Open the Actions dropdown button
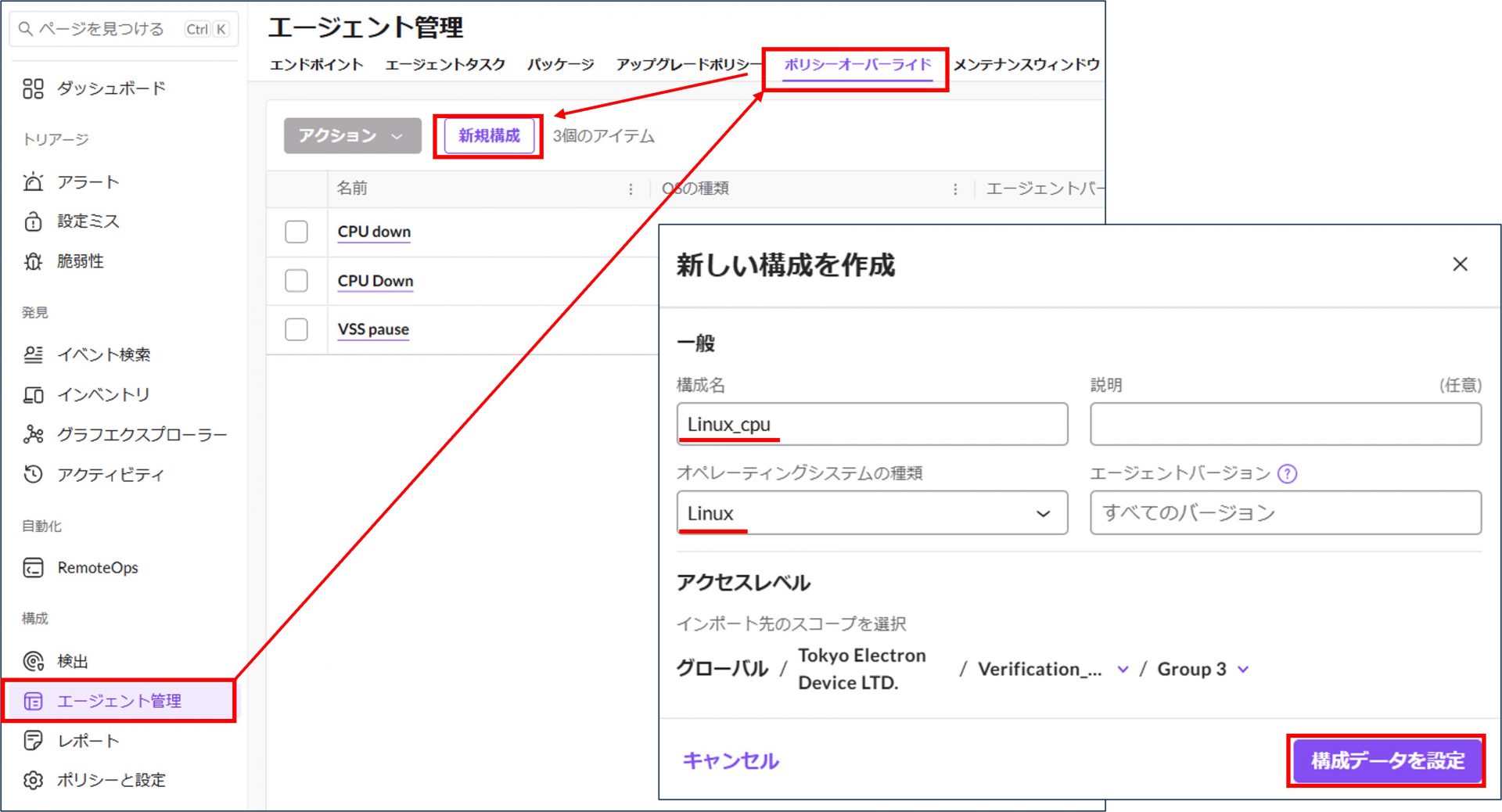 (351, 136)
